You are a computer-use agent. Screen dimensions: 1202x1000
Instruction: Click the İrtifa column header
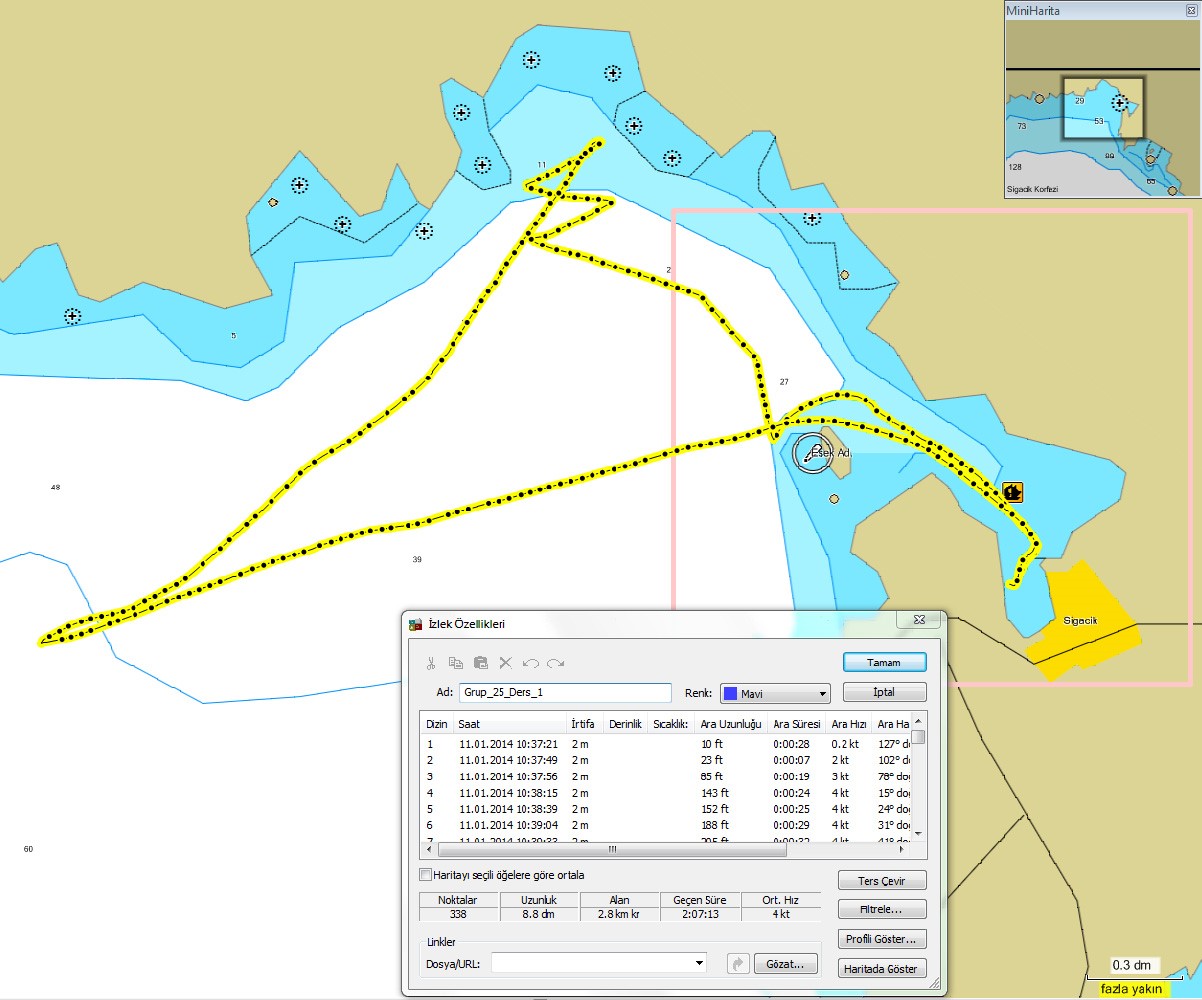coord(585,724)
